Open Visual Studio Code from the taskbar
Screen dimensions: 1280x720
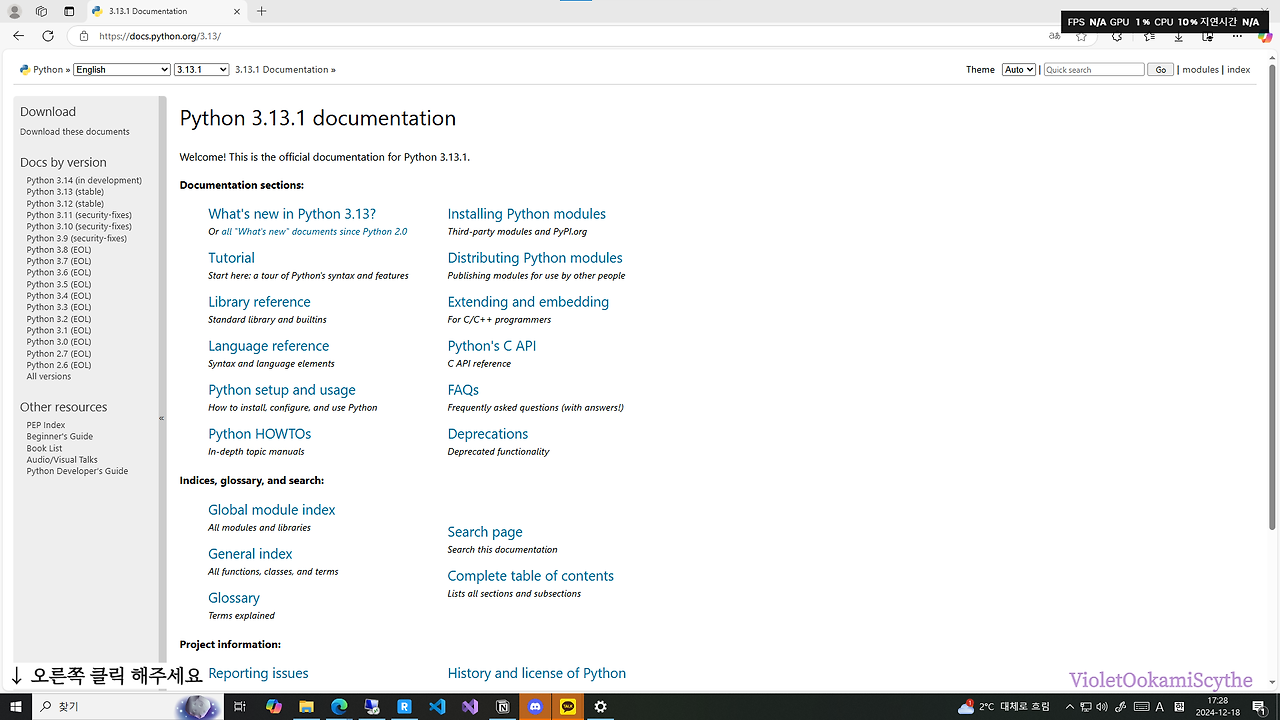(x=437, y=706)
